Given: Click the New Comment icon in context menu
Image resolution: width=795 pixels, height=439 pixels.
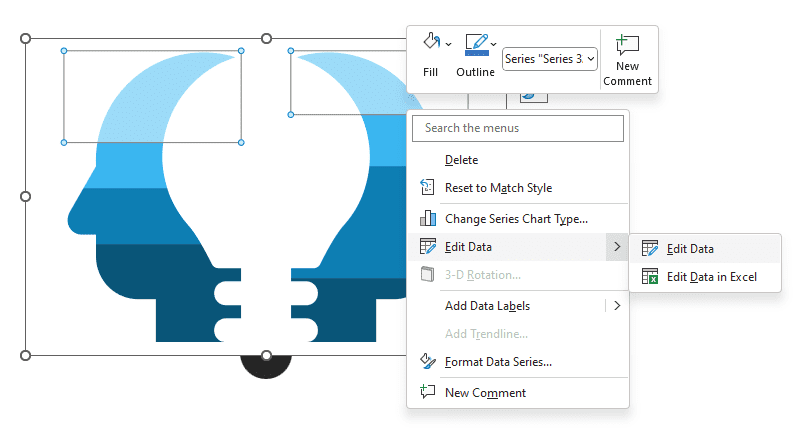Looking at the screenshot, I should [428, 391].
